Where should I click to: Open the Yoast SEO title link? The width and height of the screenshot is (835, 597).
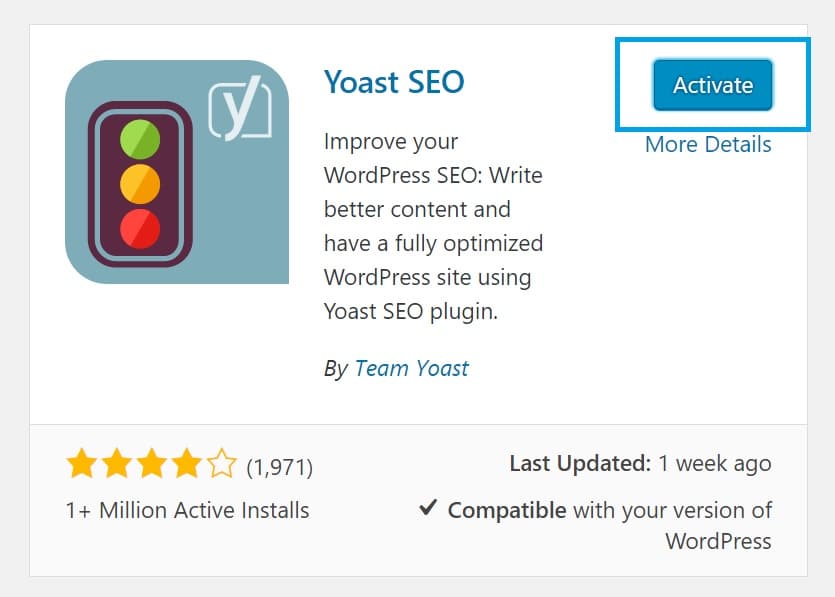click(x=394, y=82)
